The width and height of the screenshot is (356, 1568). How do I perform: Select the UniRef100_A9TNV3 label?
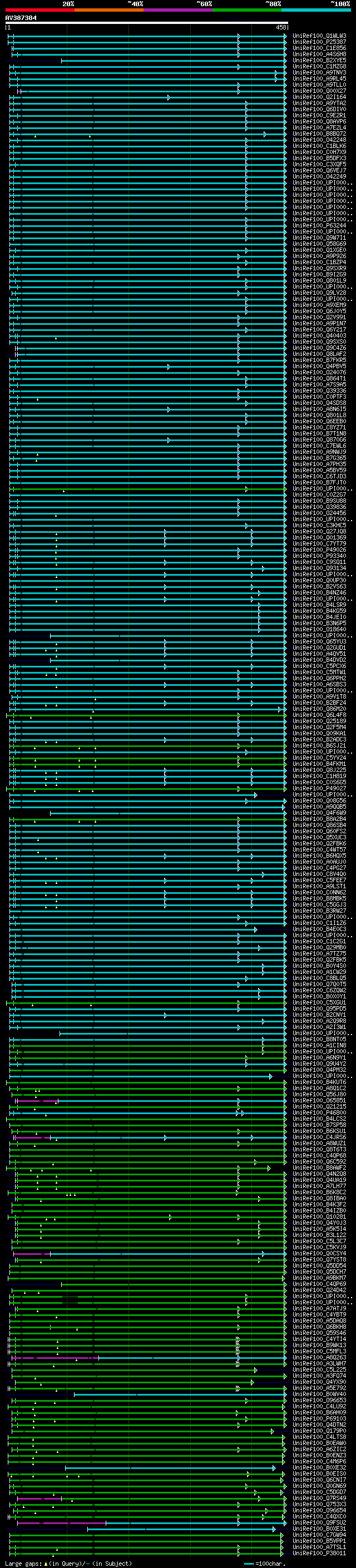click(319, 72)
